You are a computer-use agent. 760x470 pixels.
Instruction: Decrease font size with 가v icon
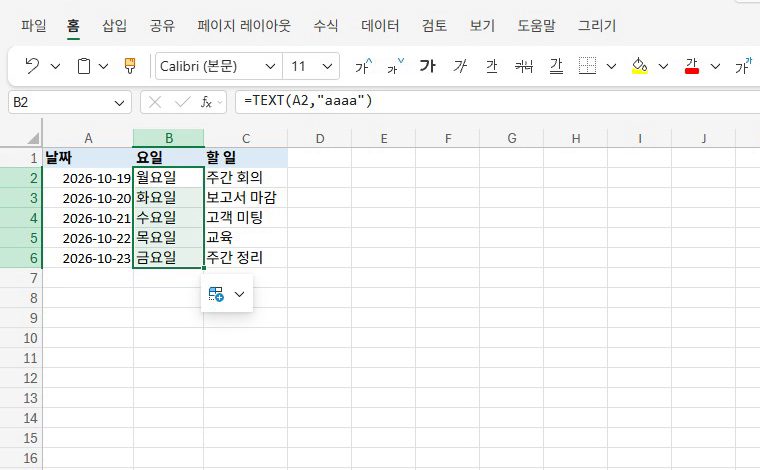coord(395,66)
